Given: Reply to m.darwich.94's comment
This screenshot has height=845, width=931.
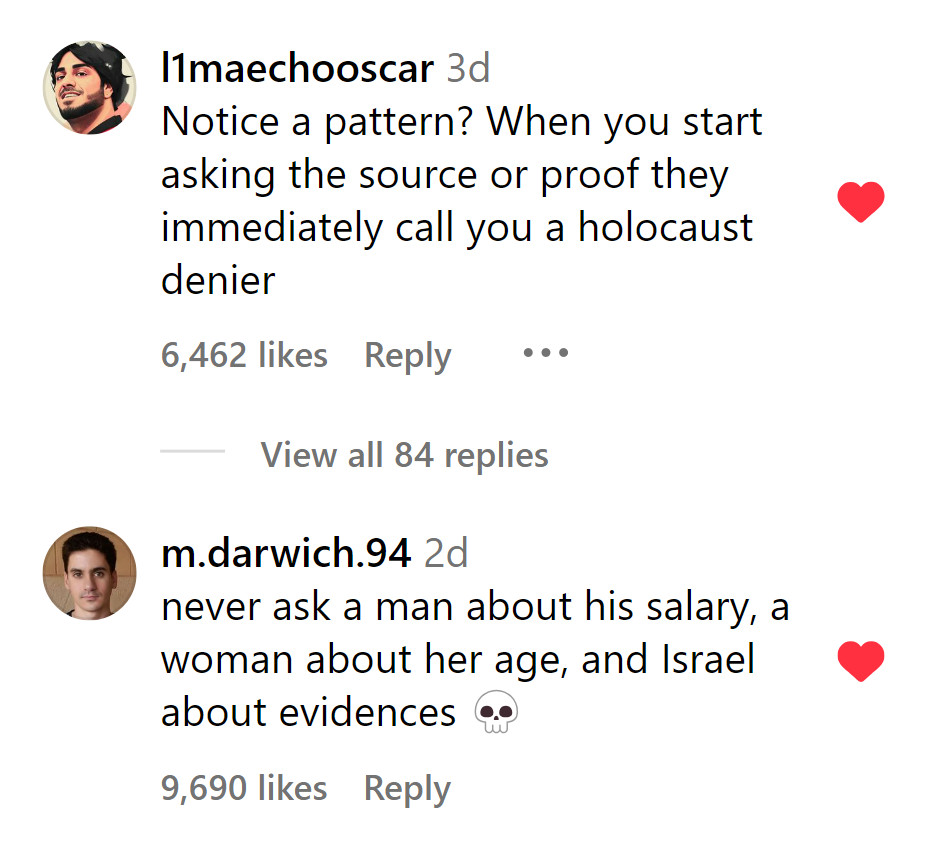Looking at the screenshot, I should (406, 788).
